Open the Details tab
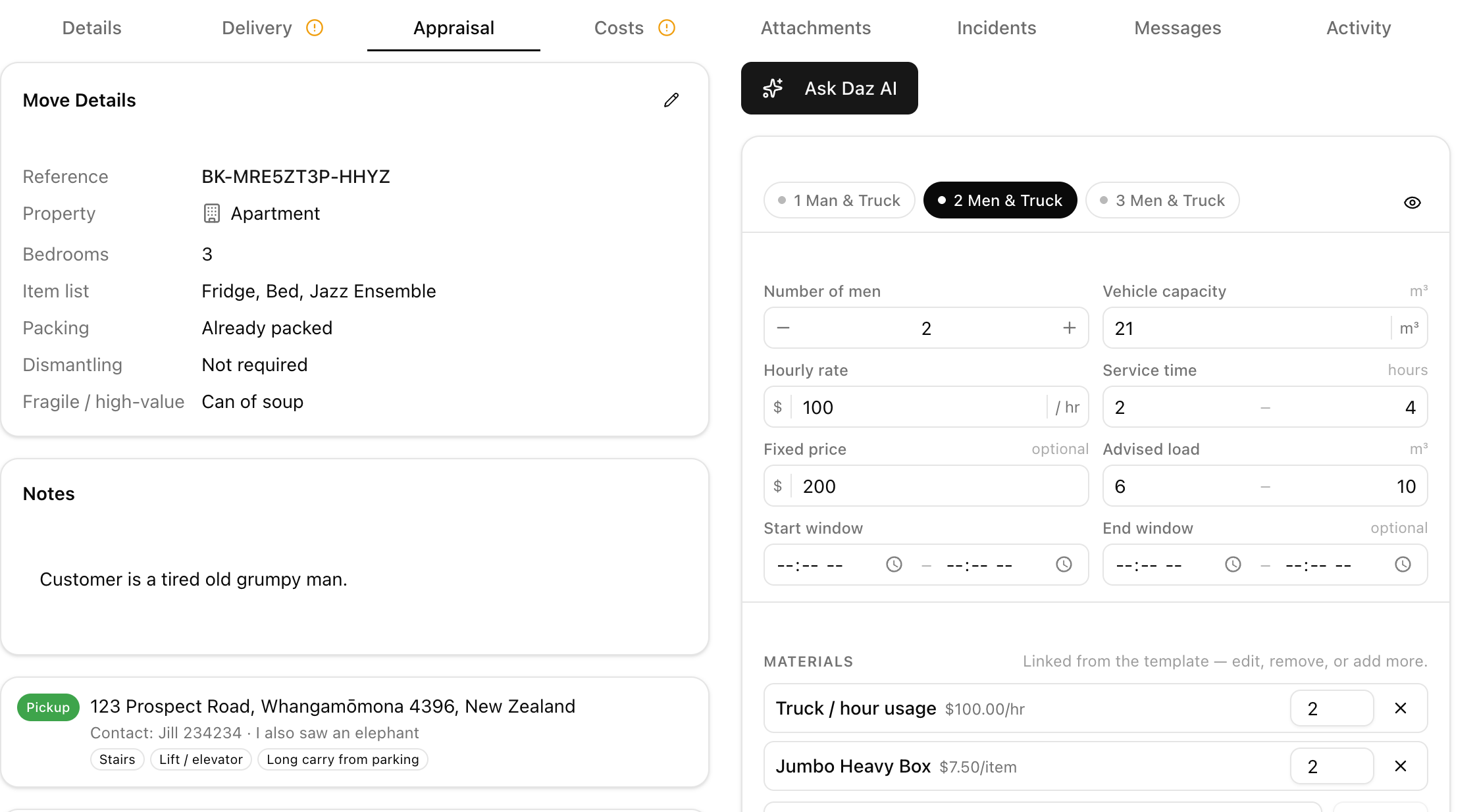 click(x=91, y=28)
